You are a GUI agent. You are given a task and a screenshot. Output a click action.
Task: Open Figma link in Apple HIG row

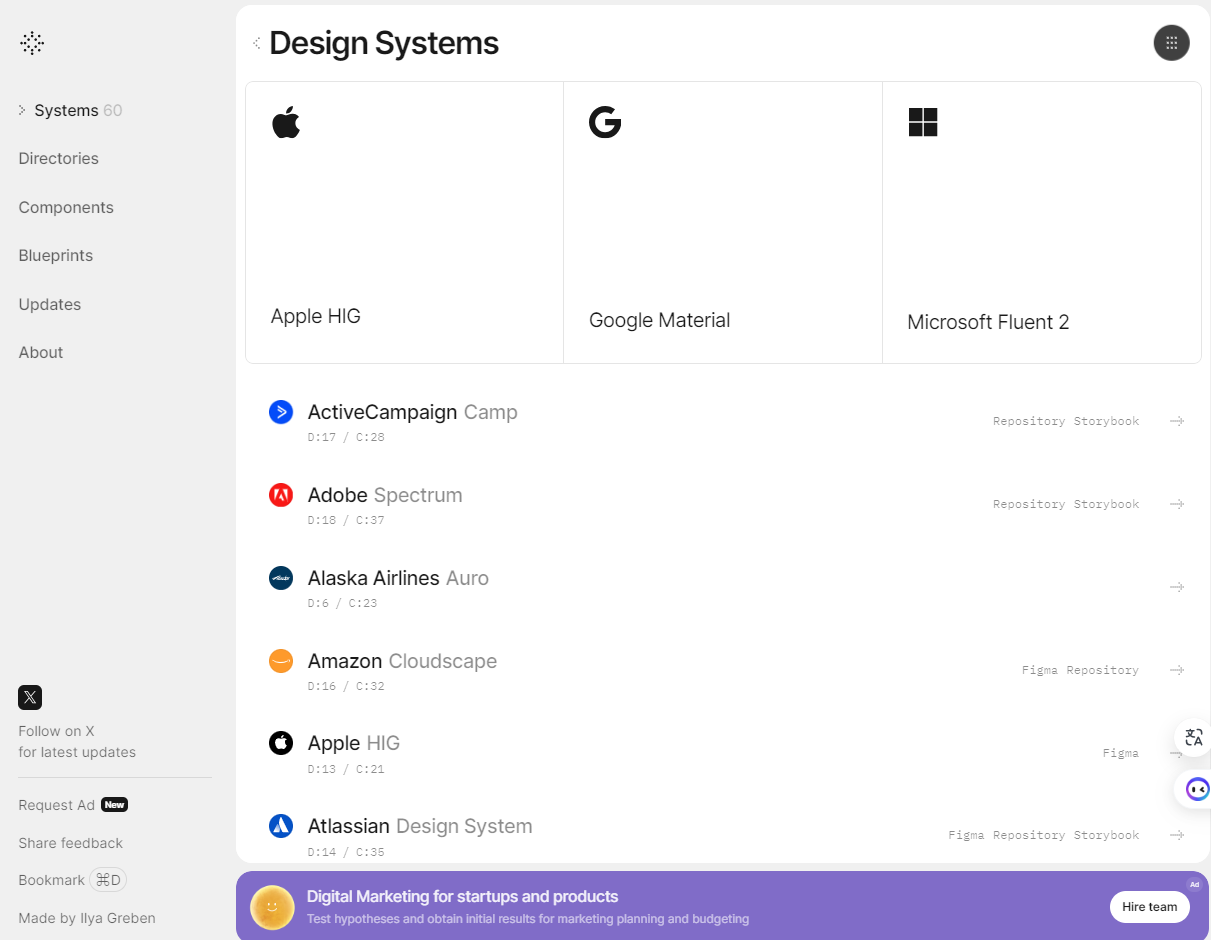pyautogui.click(x=1121, y=753)
